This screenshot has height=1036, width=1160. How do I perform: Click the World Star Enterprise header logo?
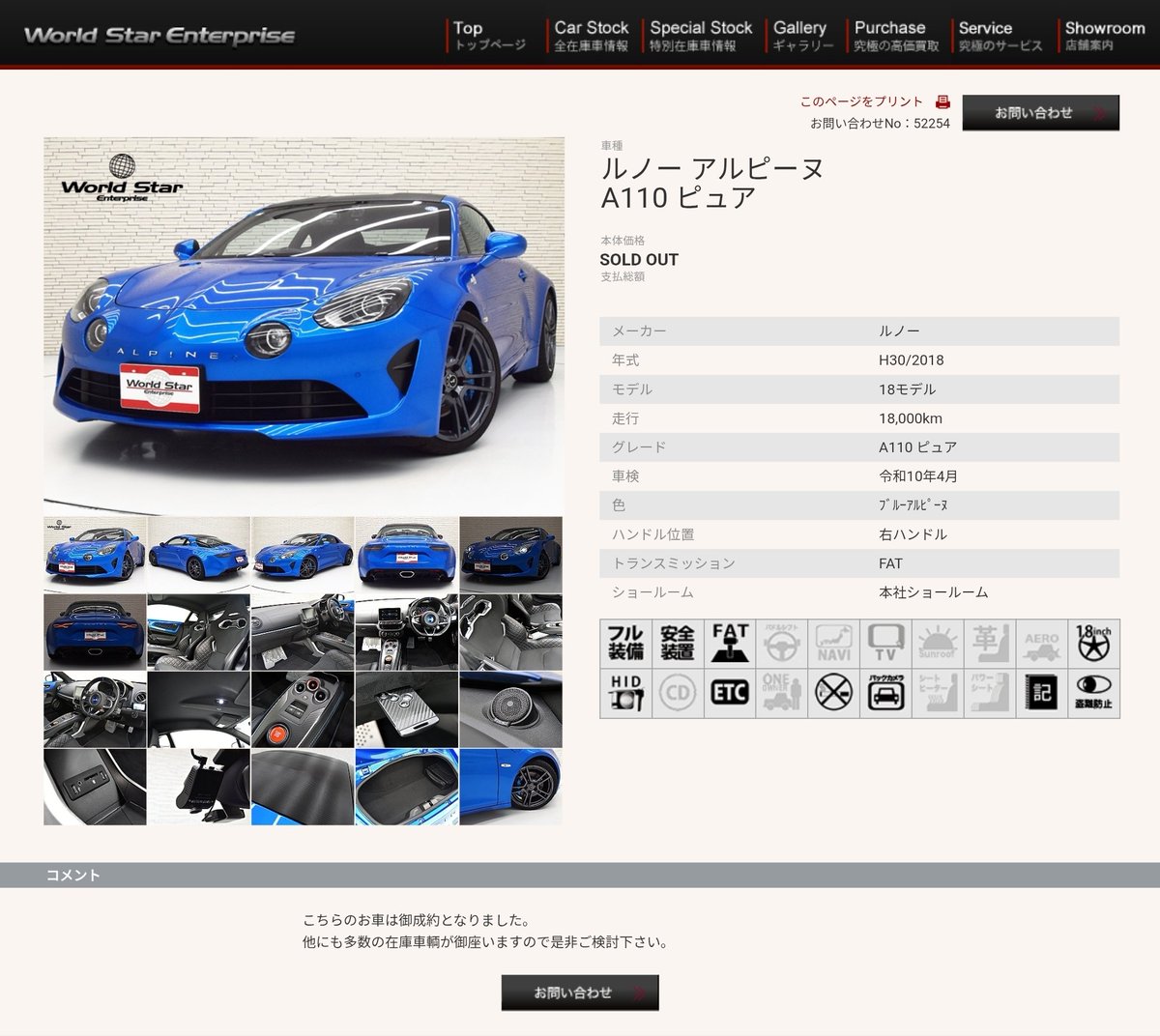[x=159, y=36]
